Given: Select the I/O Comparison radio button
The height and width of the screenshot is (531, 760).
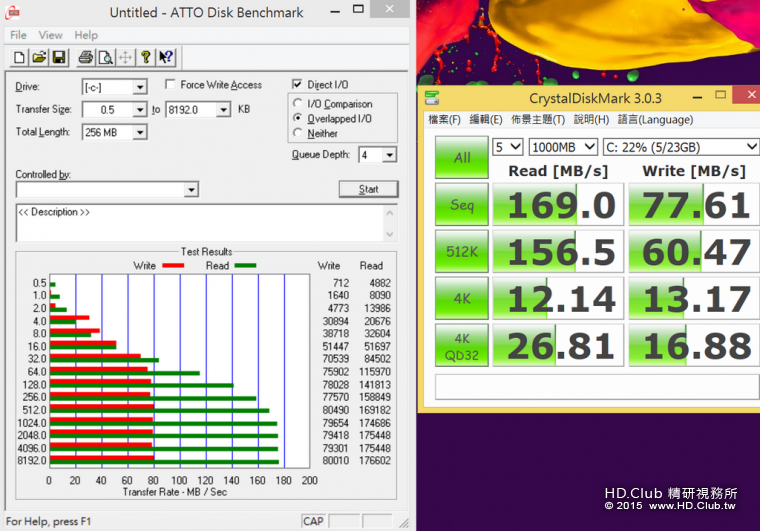Looking at the screenshot, I should 297,104.
